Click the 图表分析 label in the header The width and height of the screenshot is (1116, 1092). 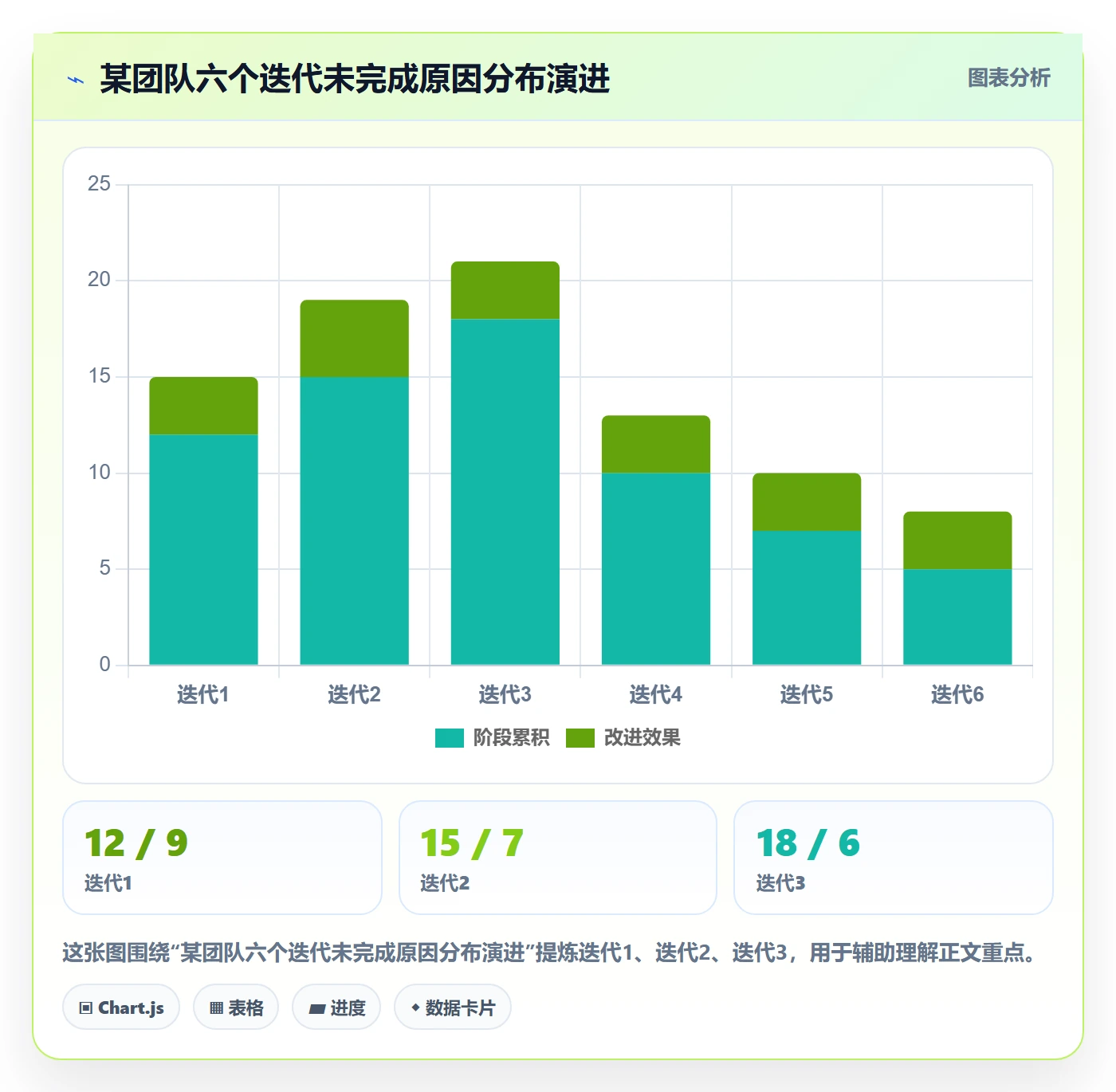pyautogui.click(x=1008, y=78)
